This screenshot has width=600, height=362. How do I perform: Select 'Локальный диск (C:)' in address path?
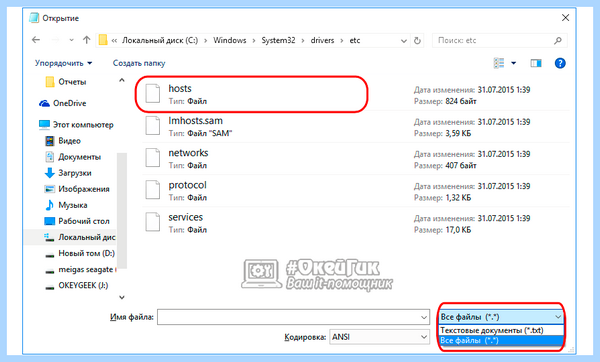coord(160,40)
